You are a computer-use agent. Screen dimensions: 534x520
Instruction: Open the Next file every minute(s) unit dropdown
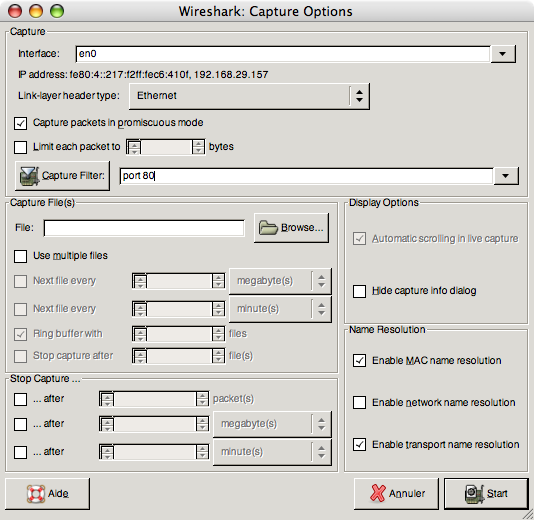pyautogui.click(x=280, y=309)
